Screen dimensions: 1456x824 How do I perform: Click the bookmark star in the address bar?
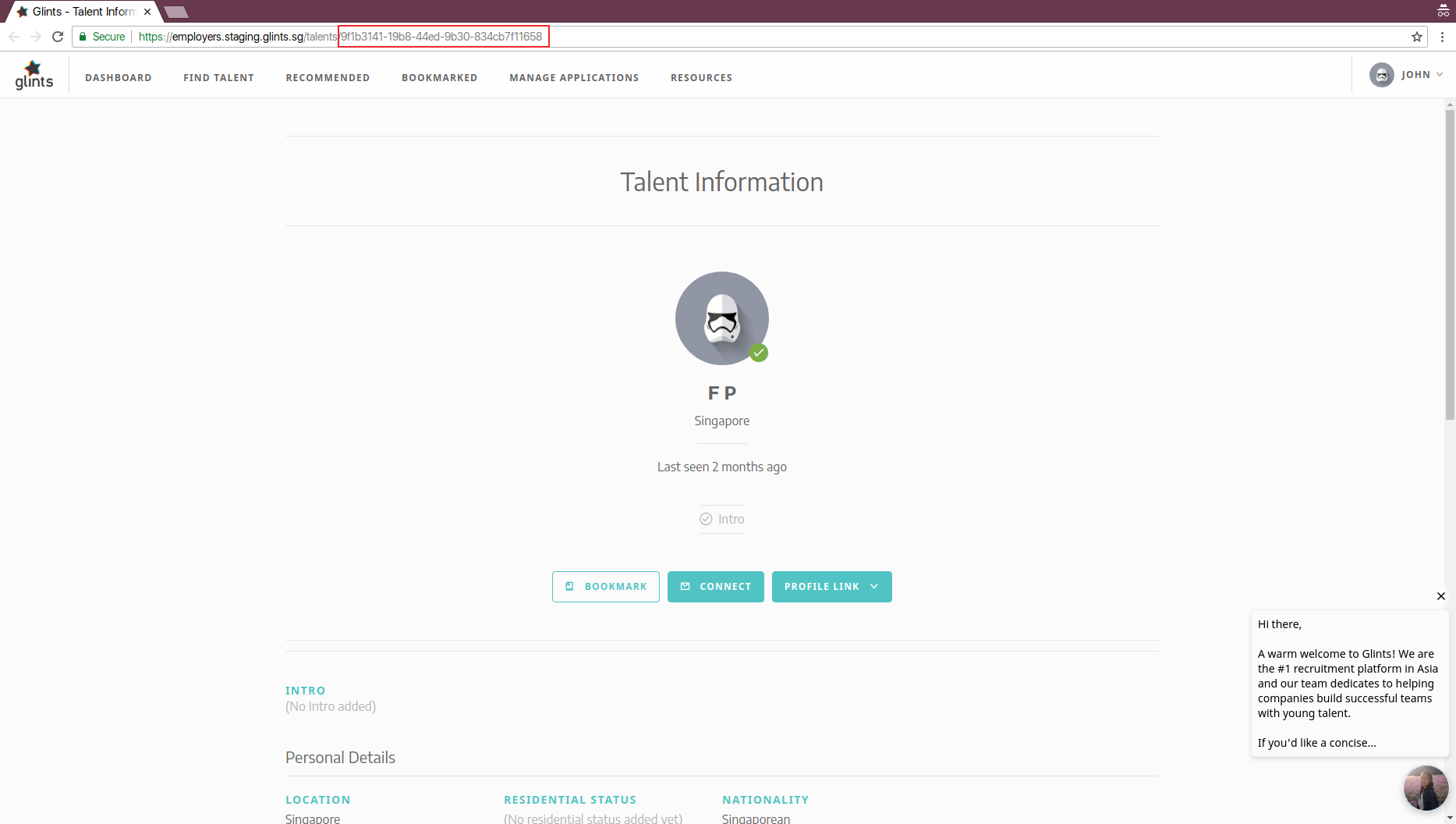click(x=1415, y=36)
